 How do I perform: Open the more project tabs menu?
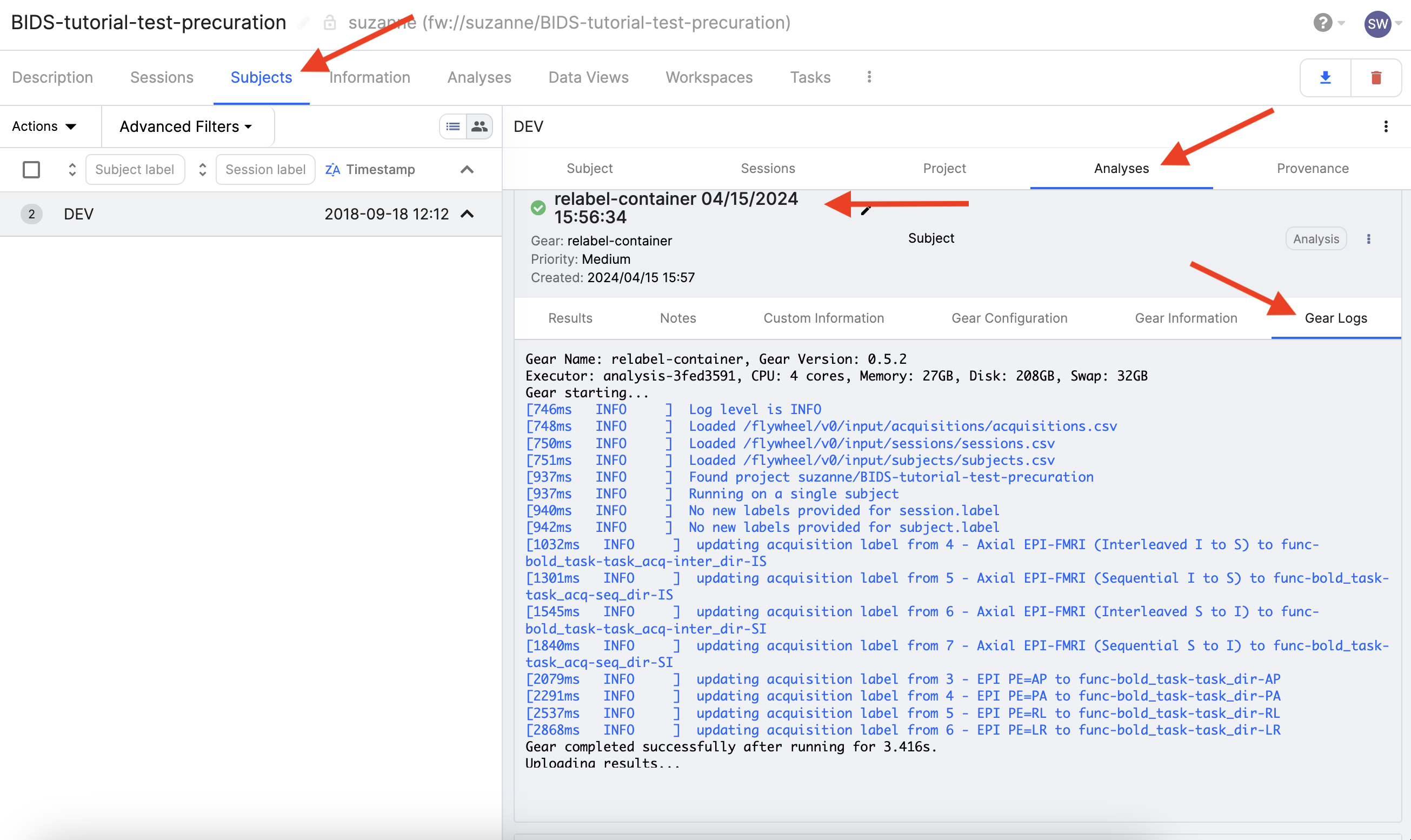869,77
